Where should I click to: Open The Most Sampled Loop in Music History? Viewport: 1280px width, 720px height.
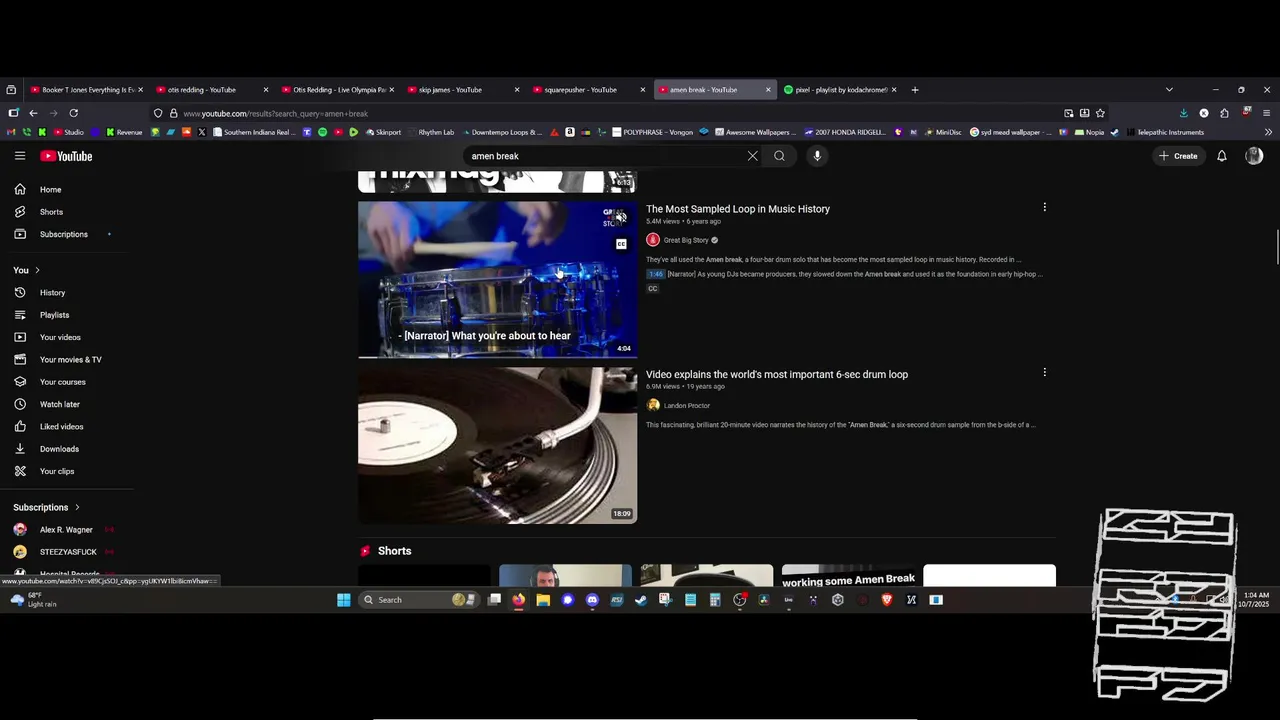pos(738,209)
